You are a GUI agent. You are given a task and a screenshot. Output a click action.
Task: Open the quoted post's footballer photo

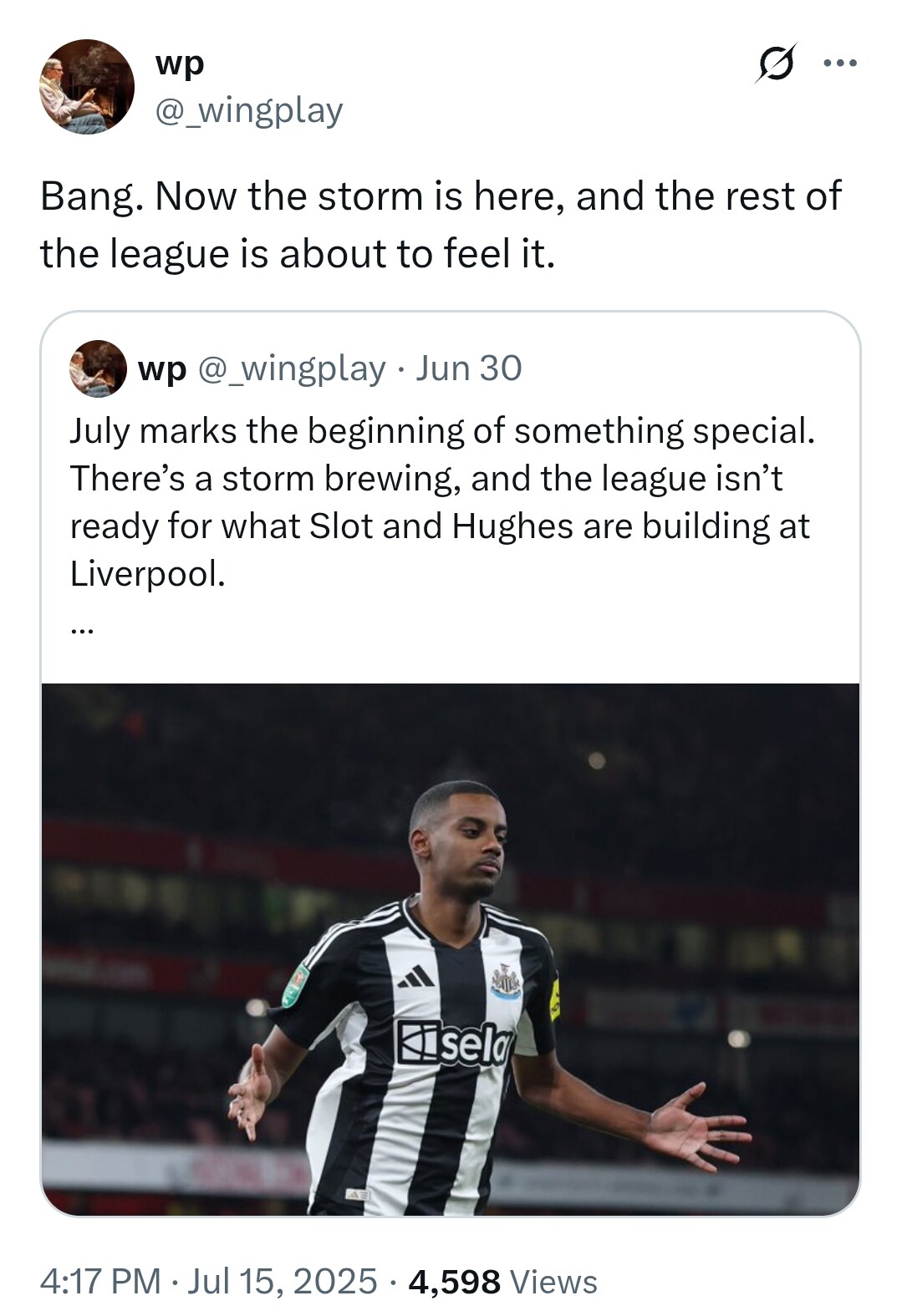coord(451,948)
